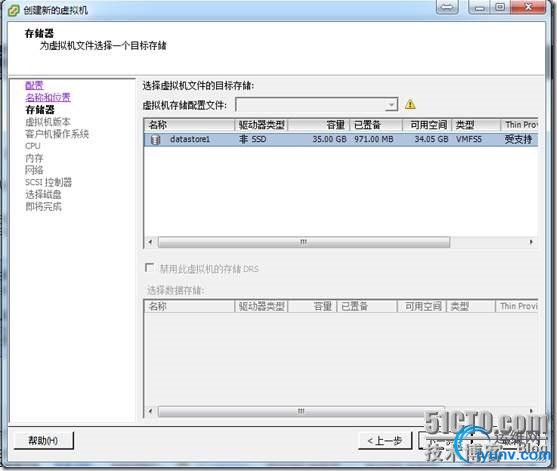
Task: Select the datastore1 row name
Action: [x=190, y=139]
